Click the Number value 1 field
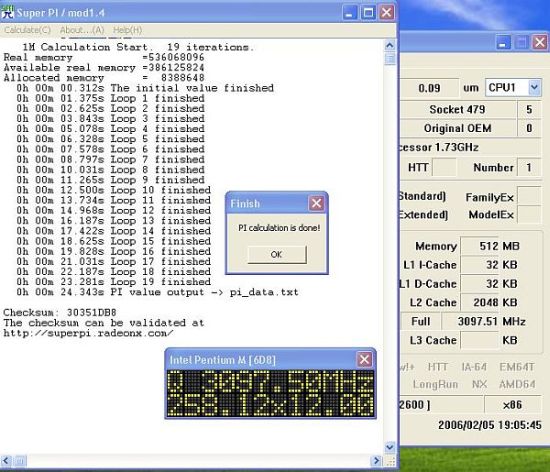Viewport: 550px width, 472px height. [x=529, y=167]
